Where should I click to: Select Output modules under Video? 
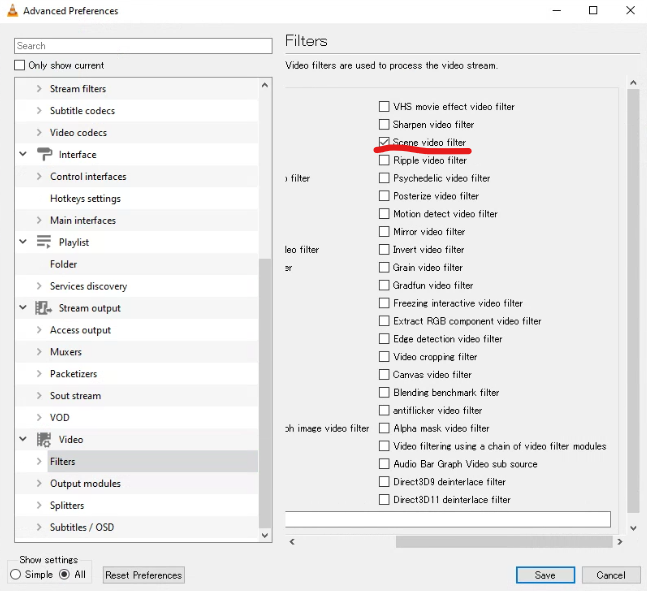(x=85, y=483)
